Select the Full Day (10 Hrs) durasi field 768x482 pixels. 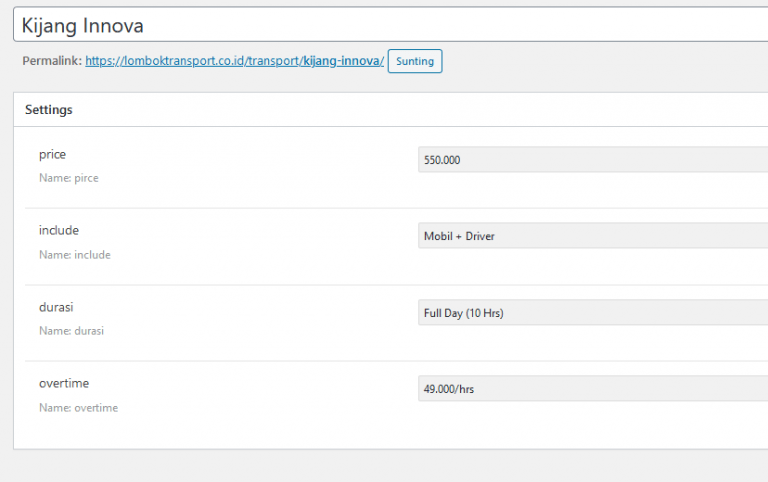[x=593, y=313]
